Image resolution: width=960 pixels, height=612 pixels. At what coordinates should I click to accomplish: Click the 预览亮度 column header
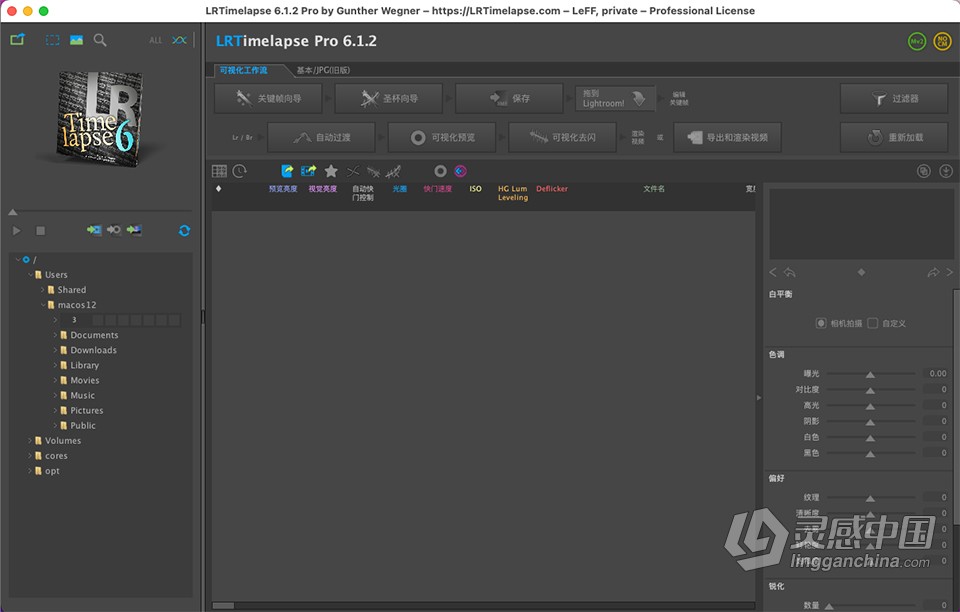pyautogui.click(x=283, y=189)
